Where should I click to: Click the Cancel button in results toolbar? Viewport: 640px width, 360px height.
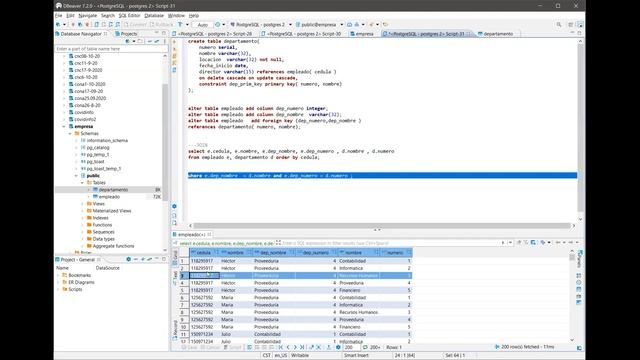[x=210, y=347]
